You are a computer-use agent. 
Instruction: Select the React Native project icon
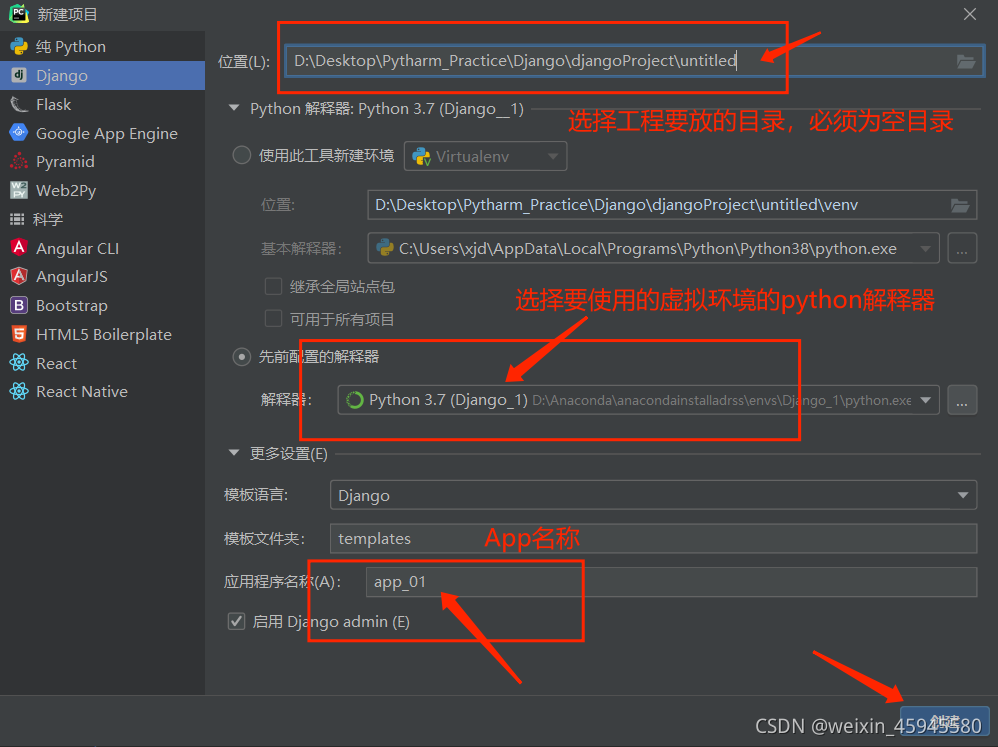click(20, 391)
